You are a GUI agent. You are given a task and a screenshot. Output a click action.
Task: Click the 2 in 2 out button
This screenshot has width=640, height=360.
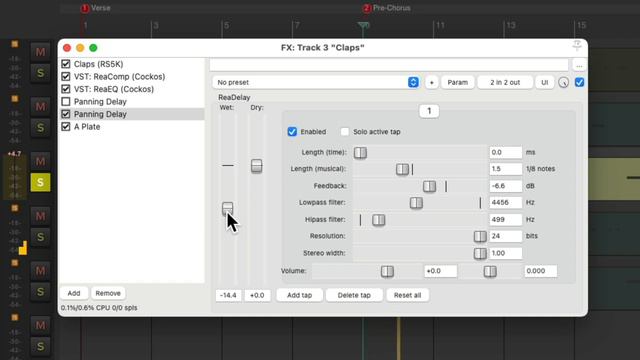[505, 82]
